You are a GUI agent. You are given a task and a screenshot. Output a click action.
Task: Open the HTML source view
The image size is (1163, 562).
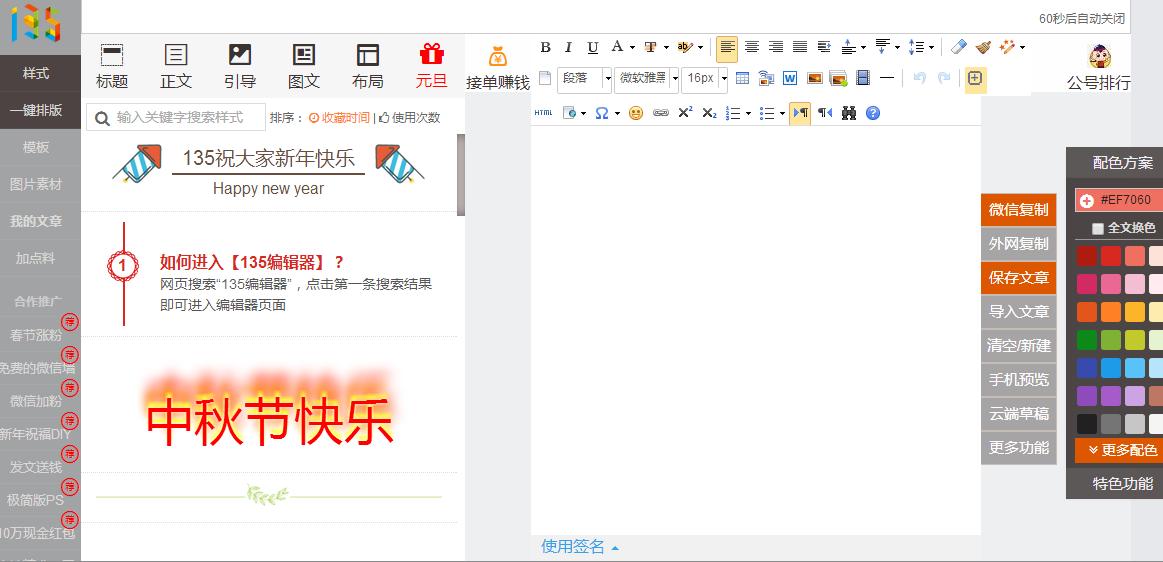click(544, 113)
